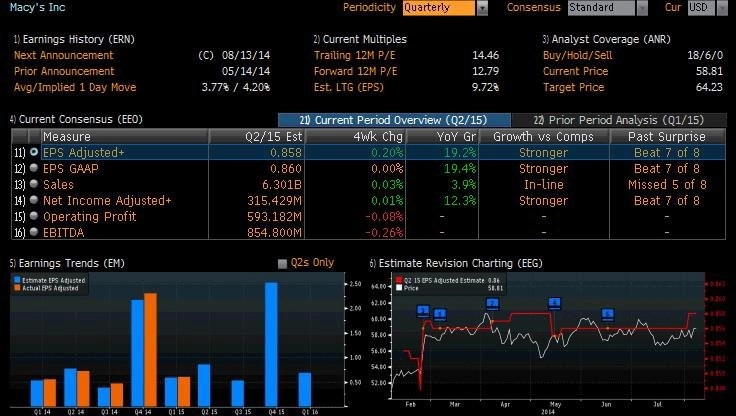Click the YoY Gr column header
The height and width of the screenshot is (416, 736).
pyautogui.click(x=442, y=137)
